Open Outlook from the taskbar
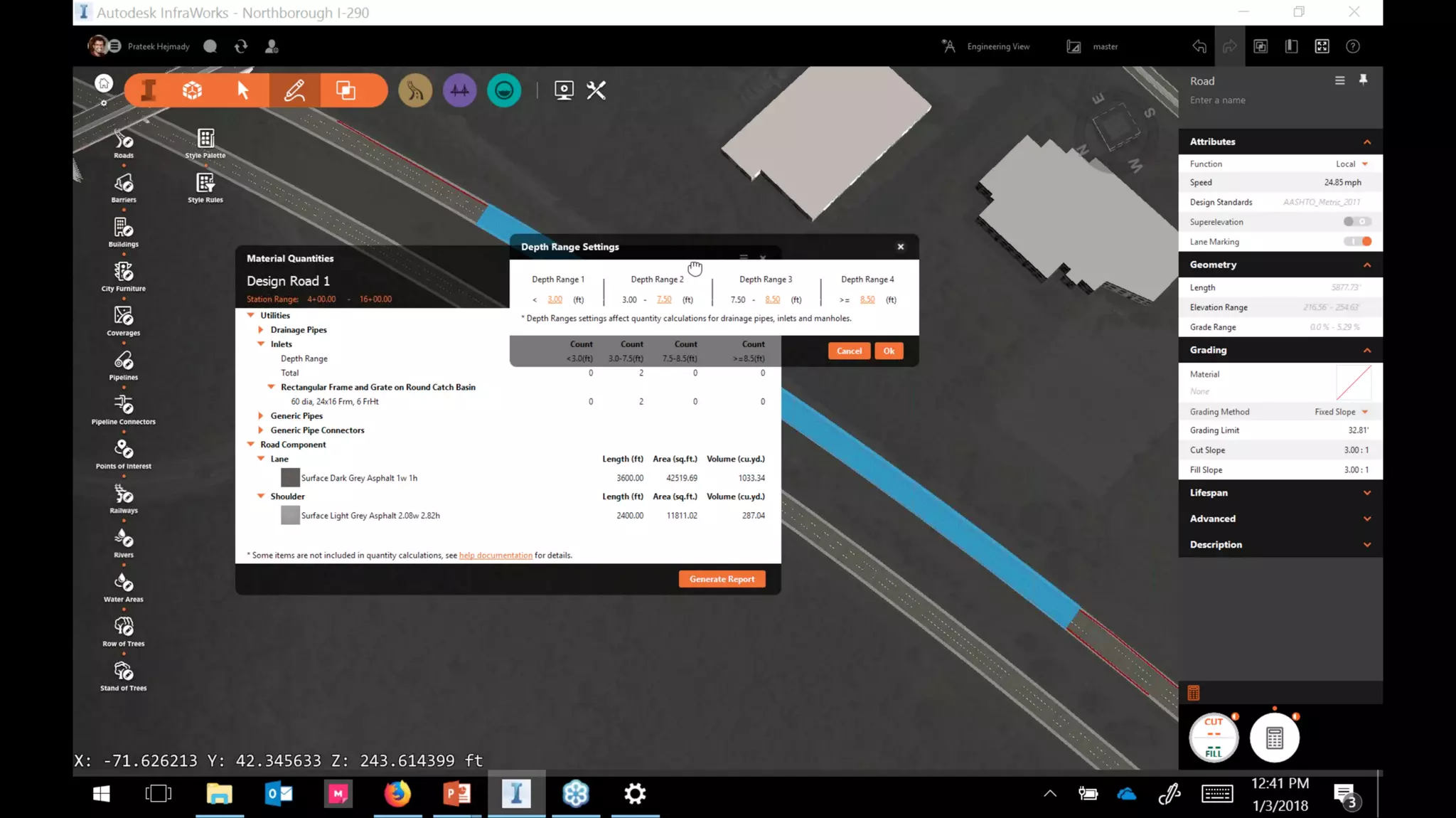The height and width of the screenshot is (818, 1456). 279,794
